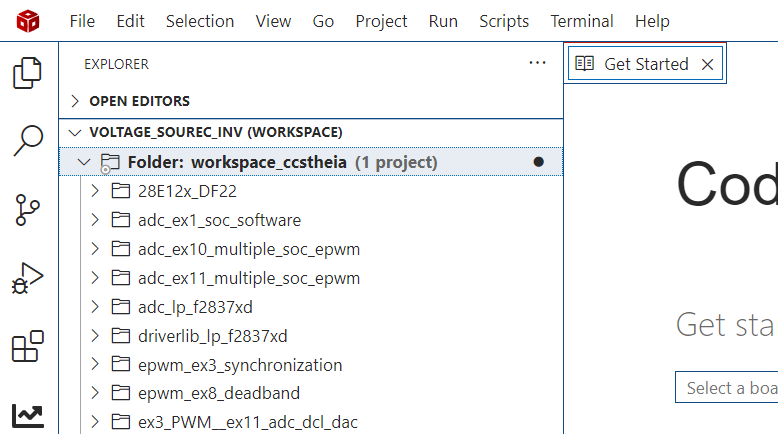778x434 pixels.
Task: Open the Run menu
Action: (443, 21)
